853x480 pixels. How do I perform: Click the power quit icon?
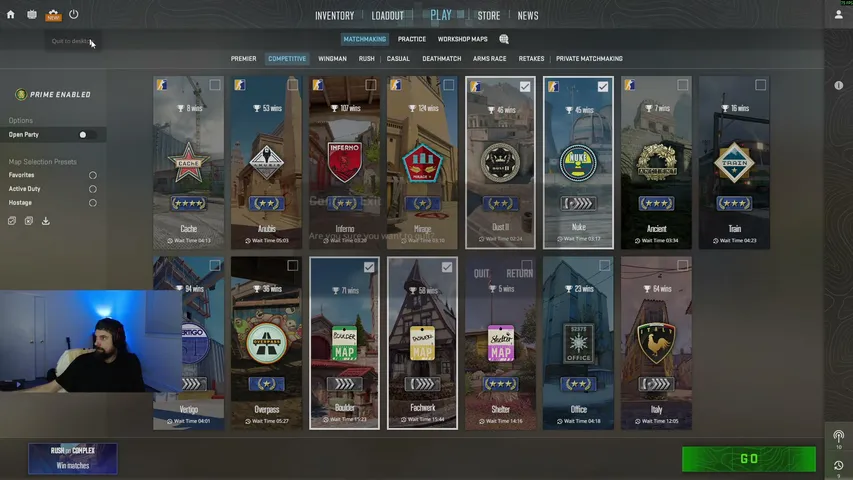pyautogui.click(x=73, y=15)
